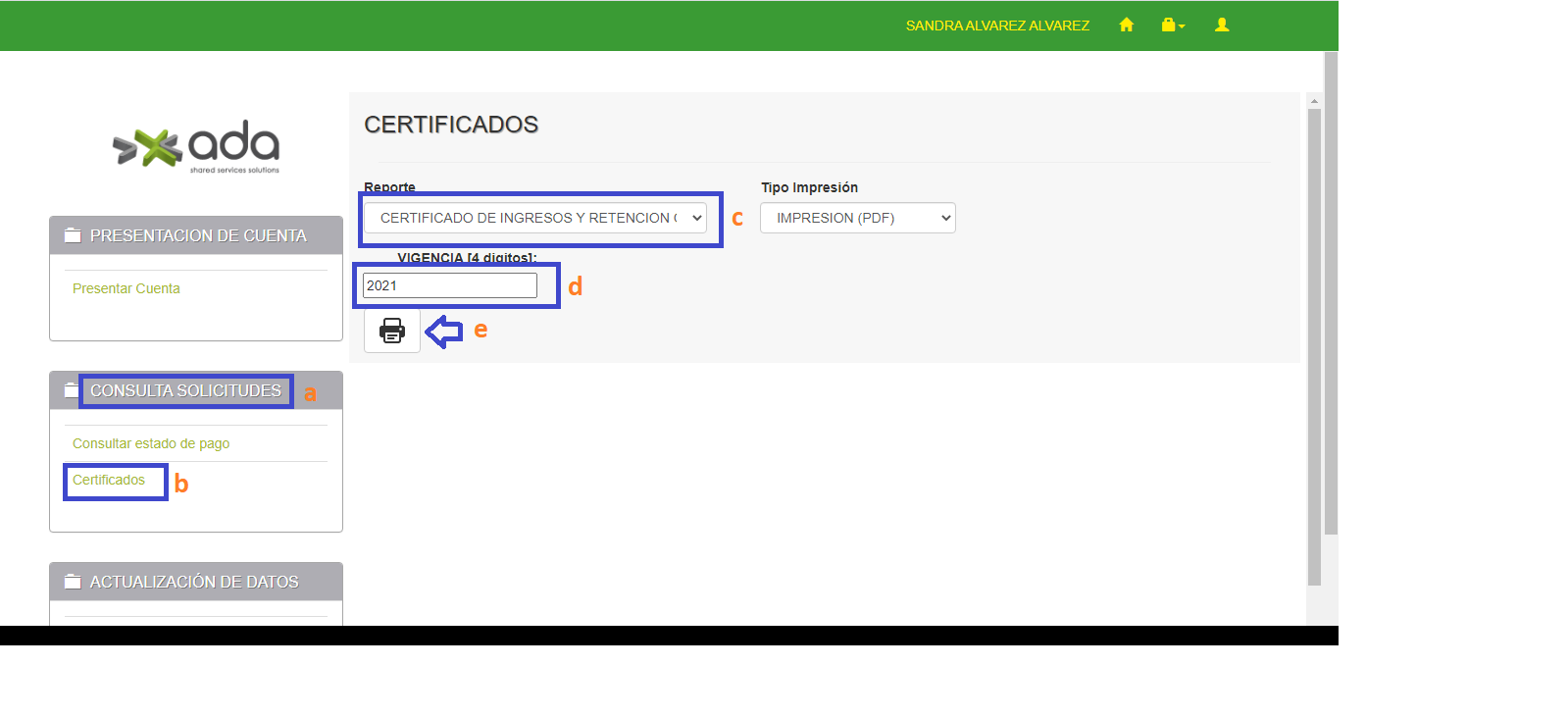Click the folder icon beside PRESENTACION DE CUENTA
This screenshot has width=1568, height=717.
(73, 235)
